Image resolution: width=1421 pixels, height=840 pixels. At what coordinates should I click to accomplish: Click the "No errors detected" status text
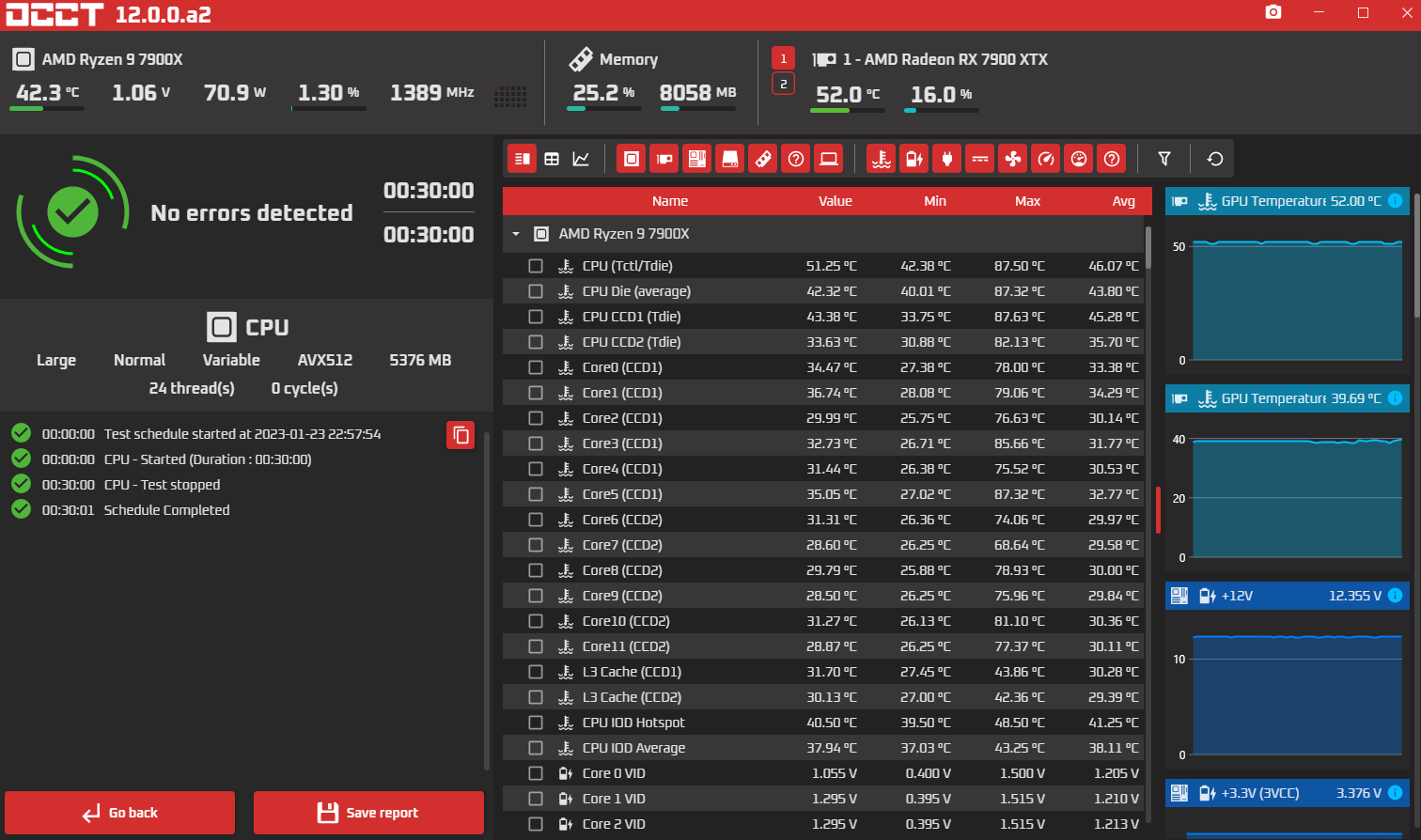(x=252, y=213)
